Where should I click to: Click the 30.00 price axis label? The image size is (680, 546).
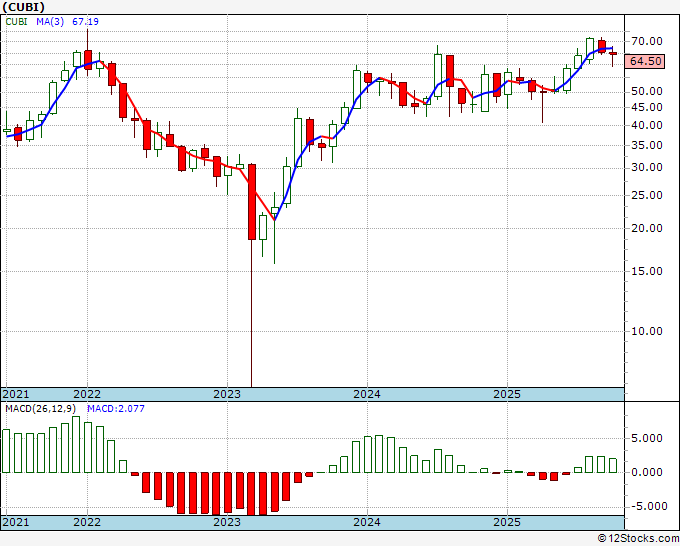click(x=647, y=167)
